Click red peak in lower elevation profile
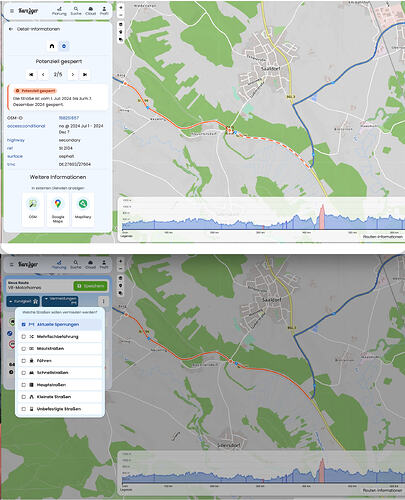Image resolution: width=405 pixels, height=500 pixels. pyautogui.click(x=322, y=470)
